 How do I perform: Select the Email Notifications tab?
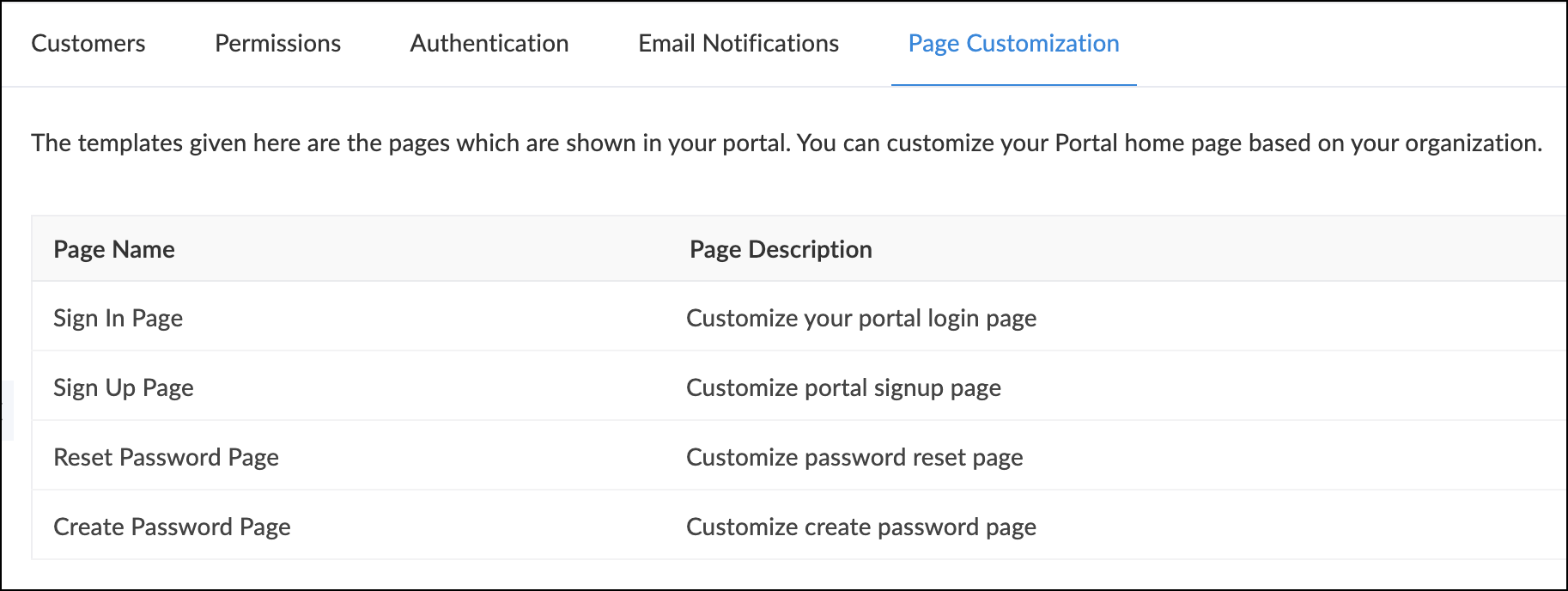[738, 43]
